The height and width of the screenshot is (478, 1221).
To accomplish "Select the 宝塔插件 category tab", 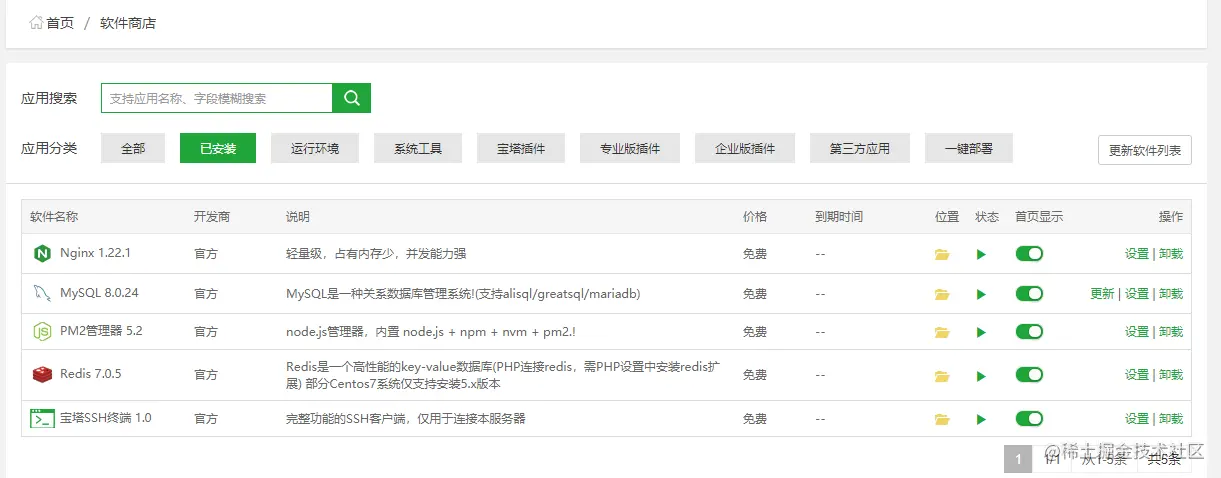I will [521, 148].
